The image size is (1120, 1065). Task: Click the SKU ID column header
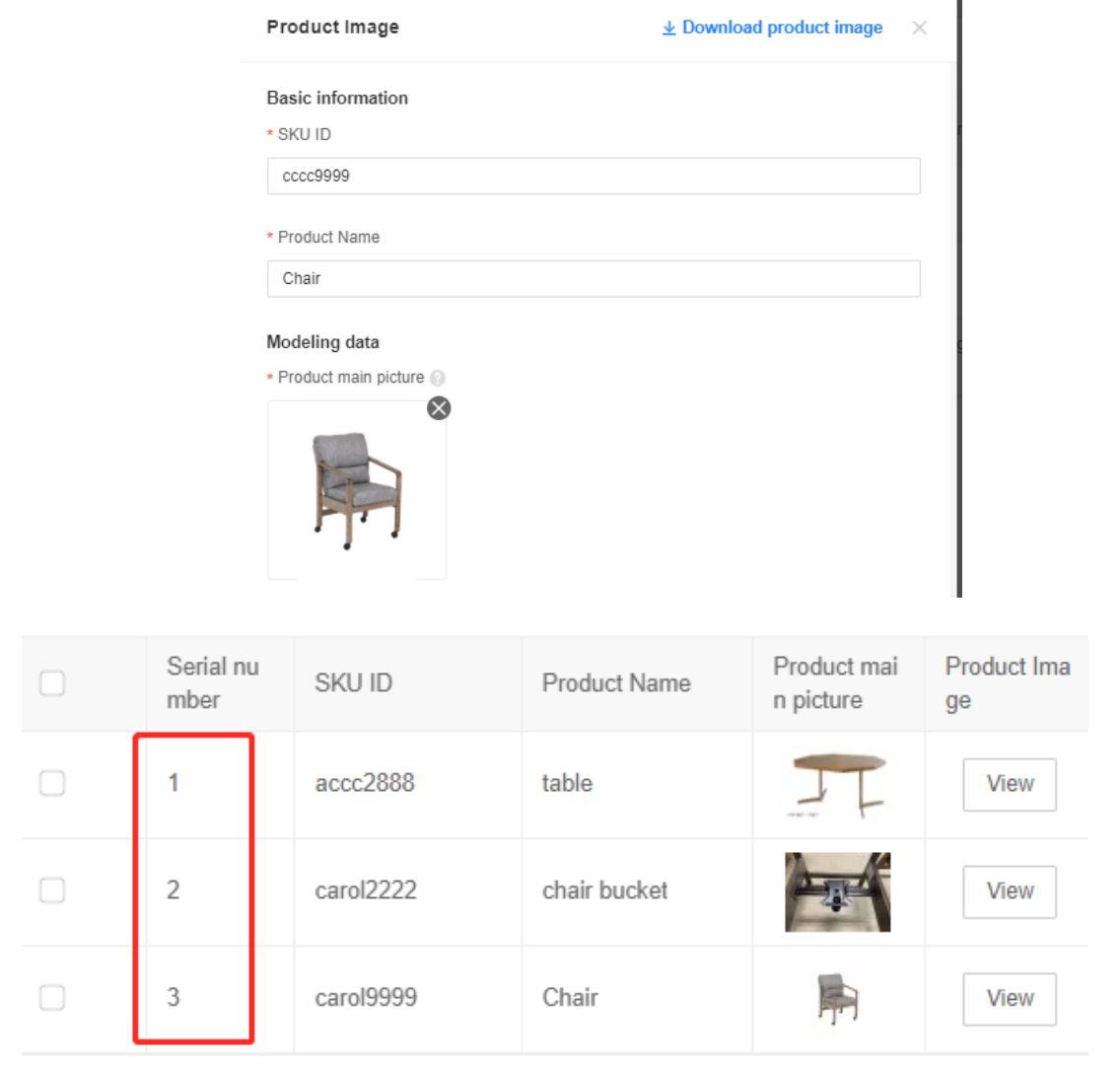click(354, 682)
